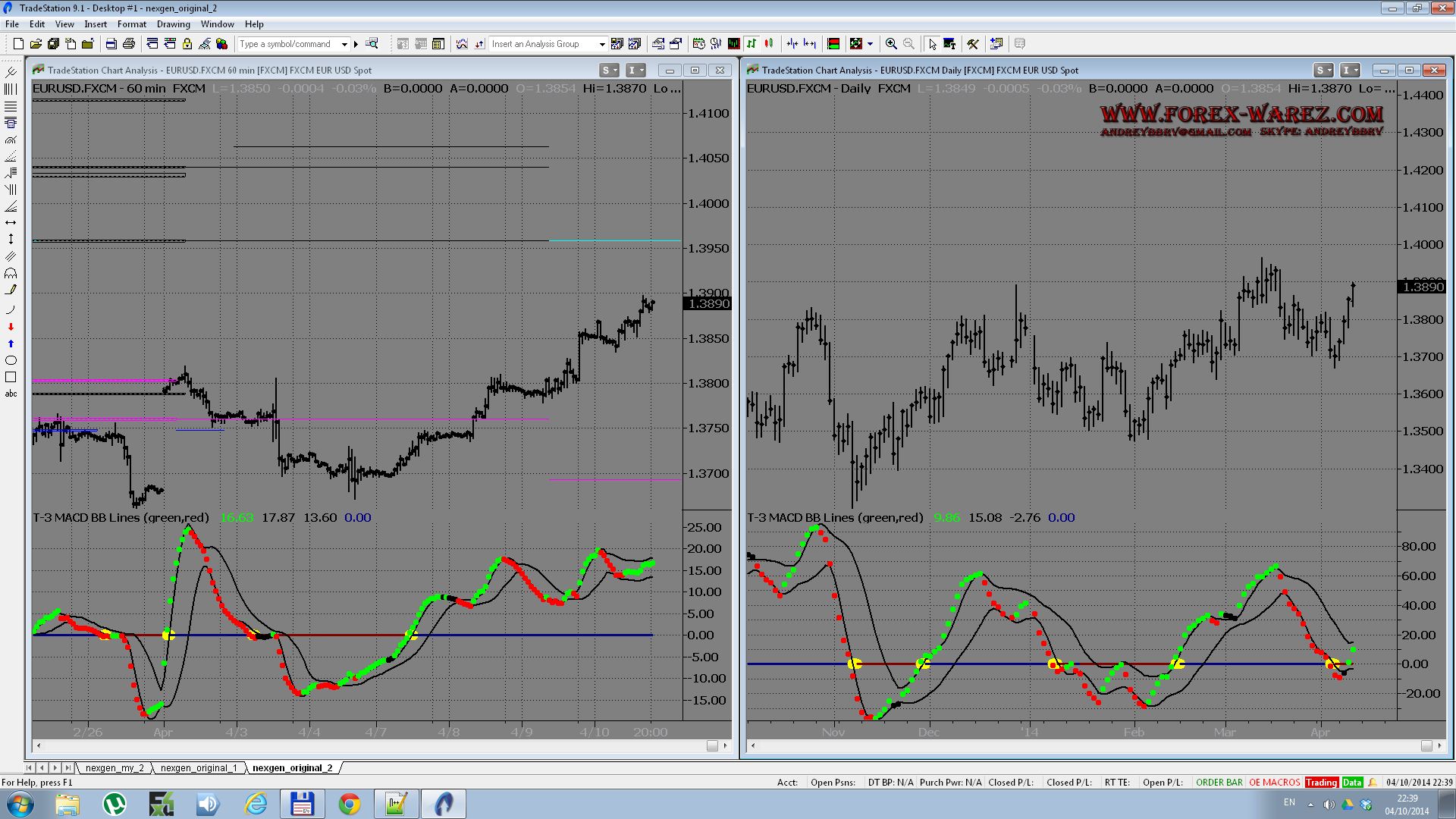
Task: Select the ellipse drawing tool
Action: point(11,360)
